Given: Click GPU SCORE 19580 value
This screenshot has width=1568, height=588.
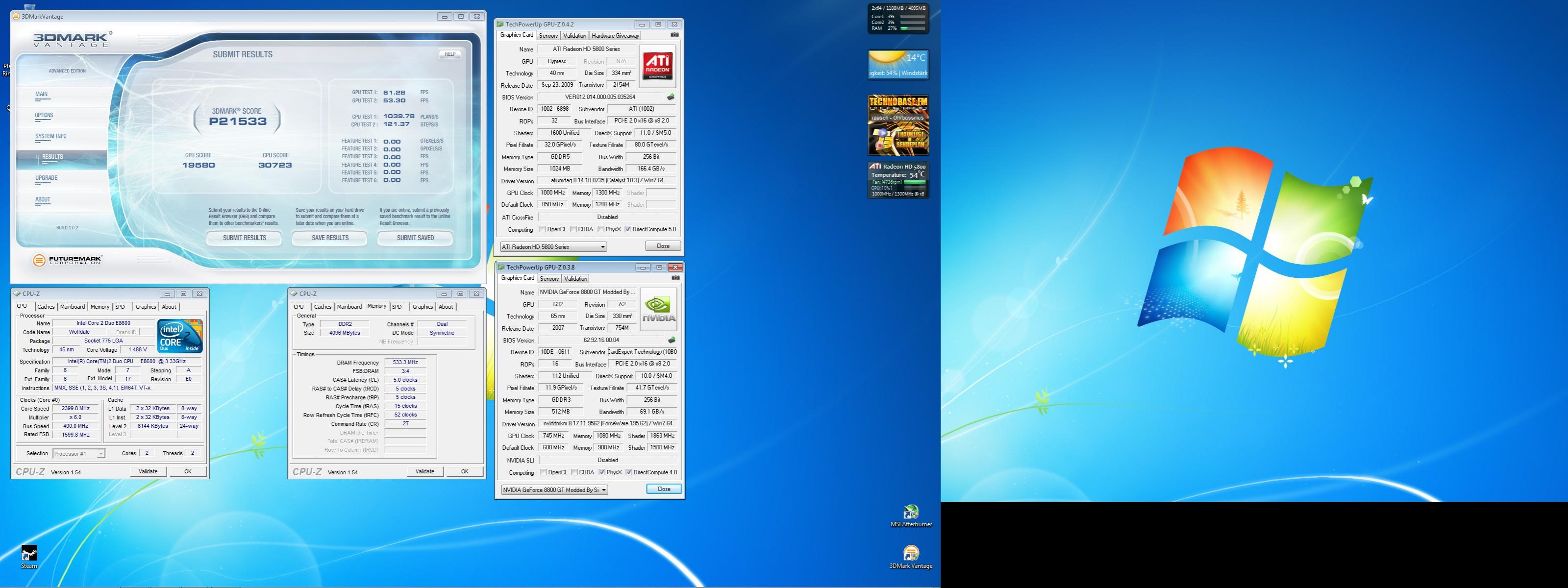Looking at the screenshot, I should 199,165.
